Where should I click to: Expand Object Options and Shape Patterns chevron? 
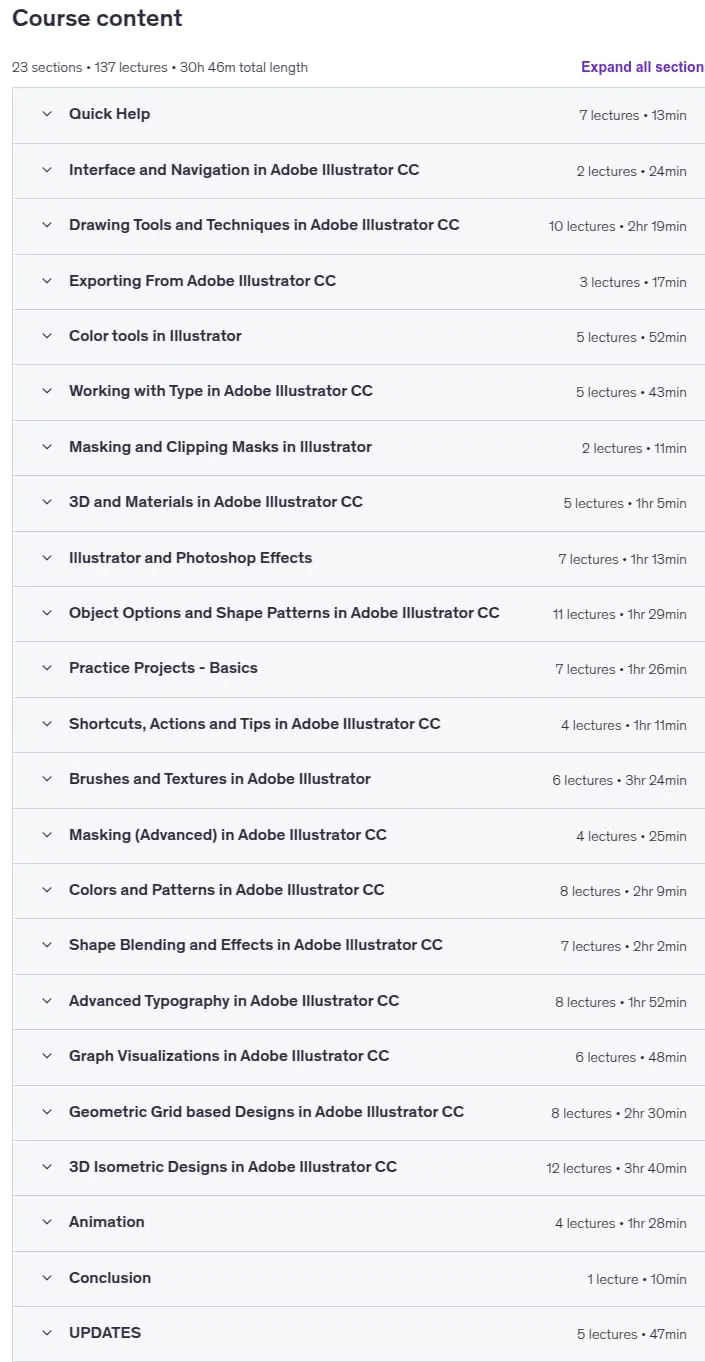[46, 613]
